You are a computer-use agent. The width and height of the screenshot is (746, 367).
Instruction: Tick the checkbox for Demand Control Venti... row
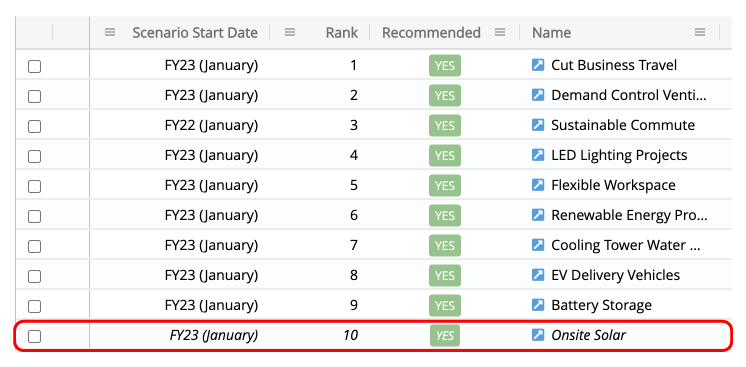[34, 96]
